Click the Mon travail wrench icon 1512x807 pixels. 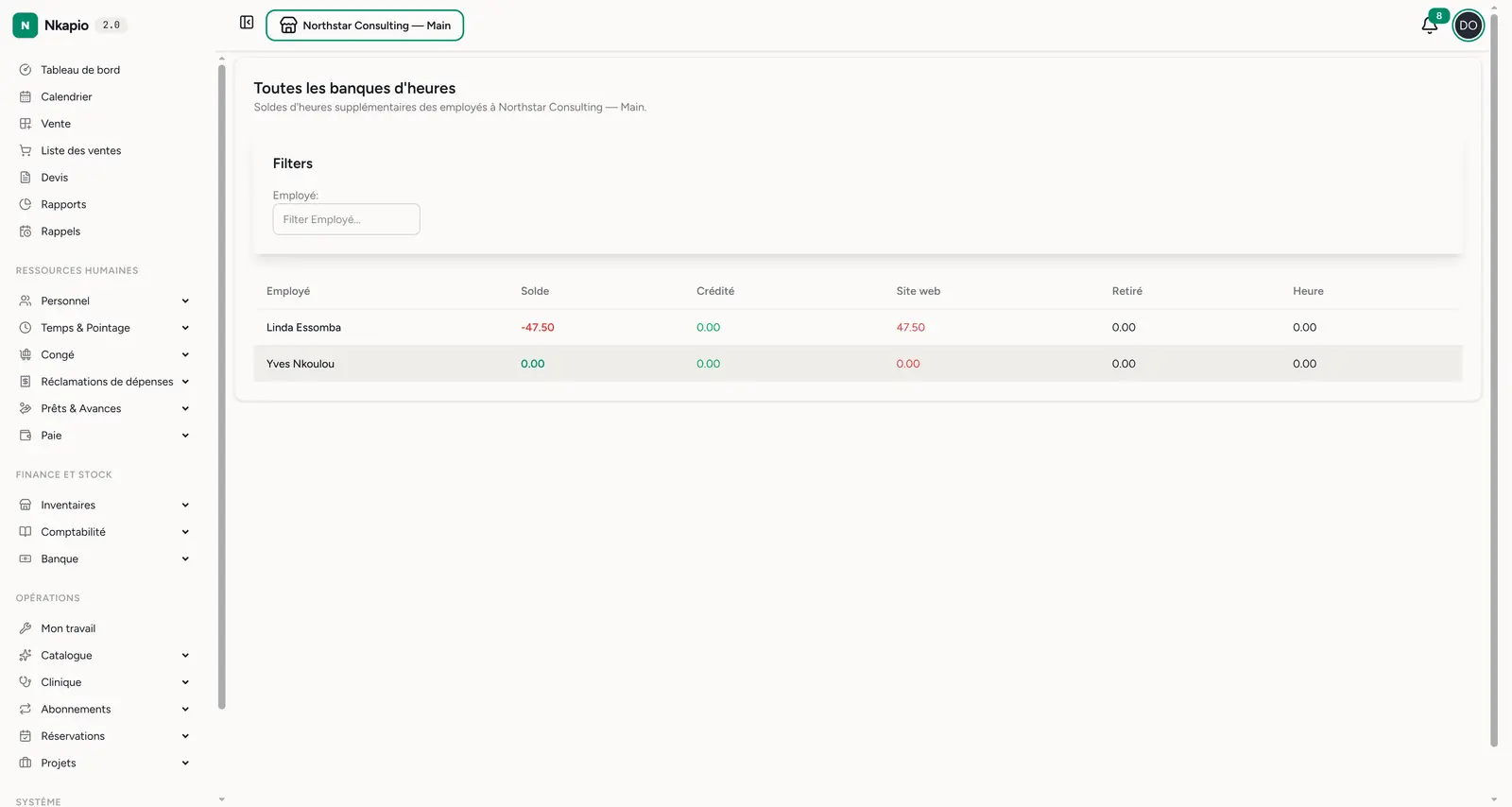point(26,628)
